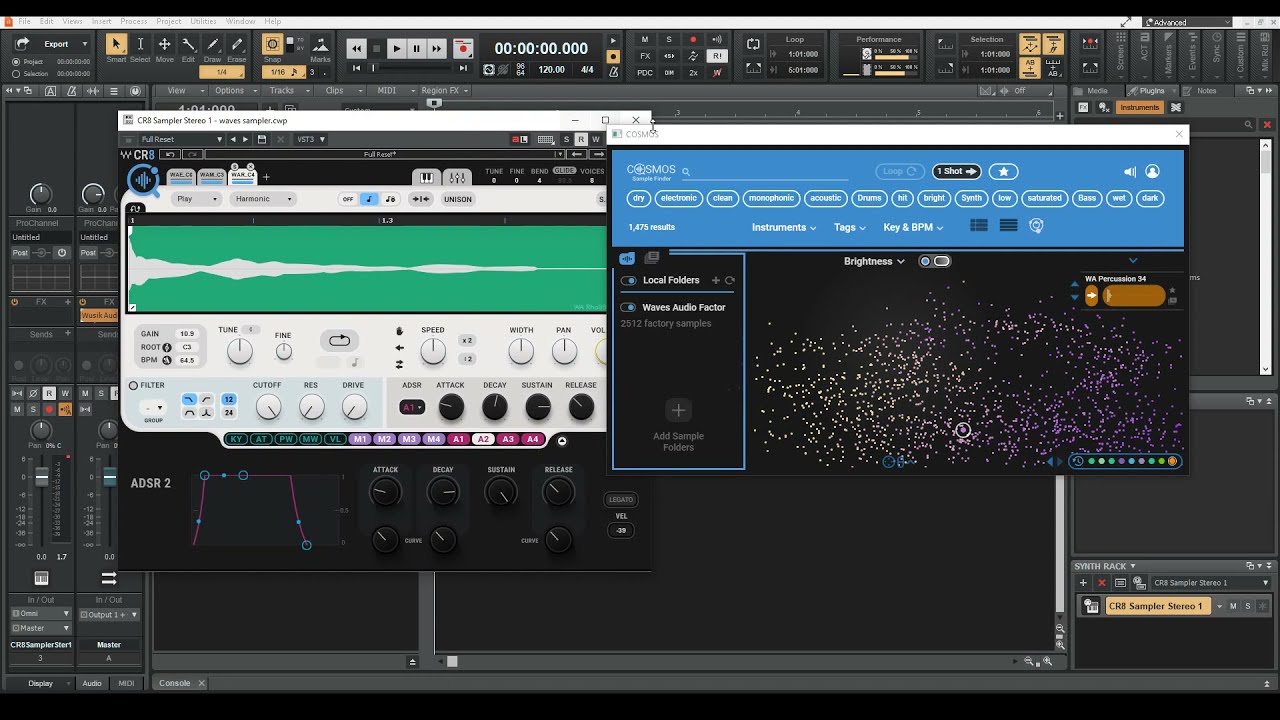The image size is (1280, 720).
Task: Set CR8 sync mode to OFF
Action: (x=348, y=199)
